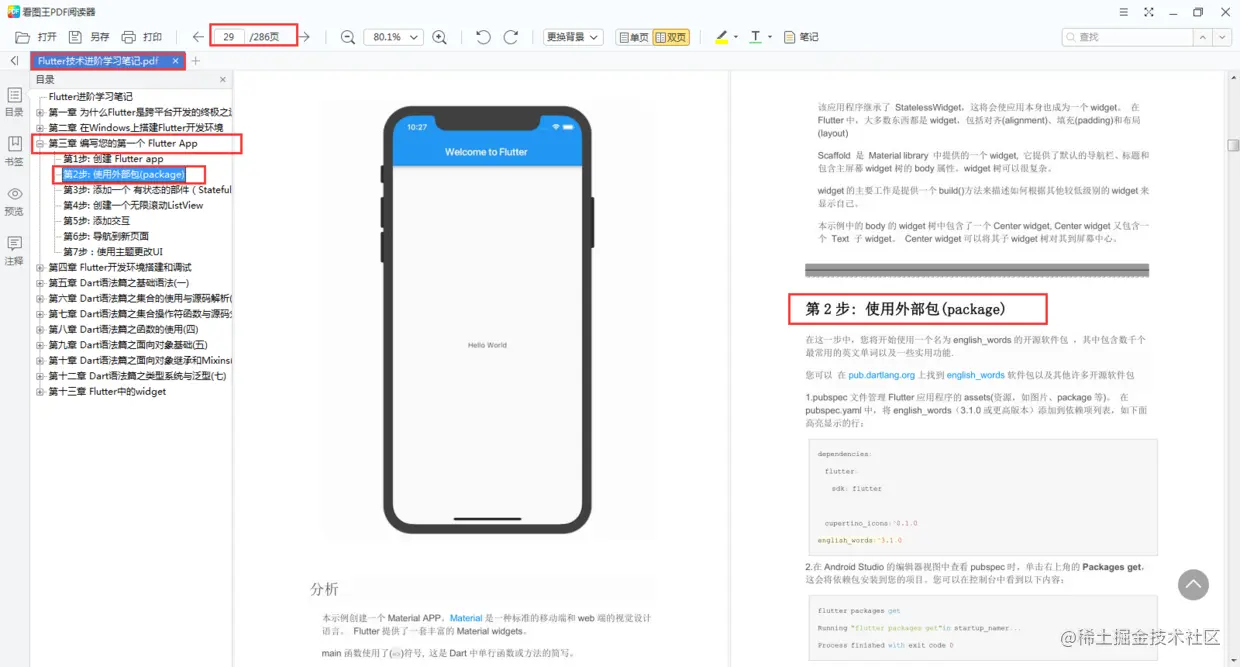Rotate the page clockwise
This screenshot has width=1240, height=667.
click(511, 37)
